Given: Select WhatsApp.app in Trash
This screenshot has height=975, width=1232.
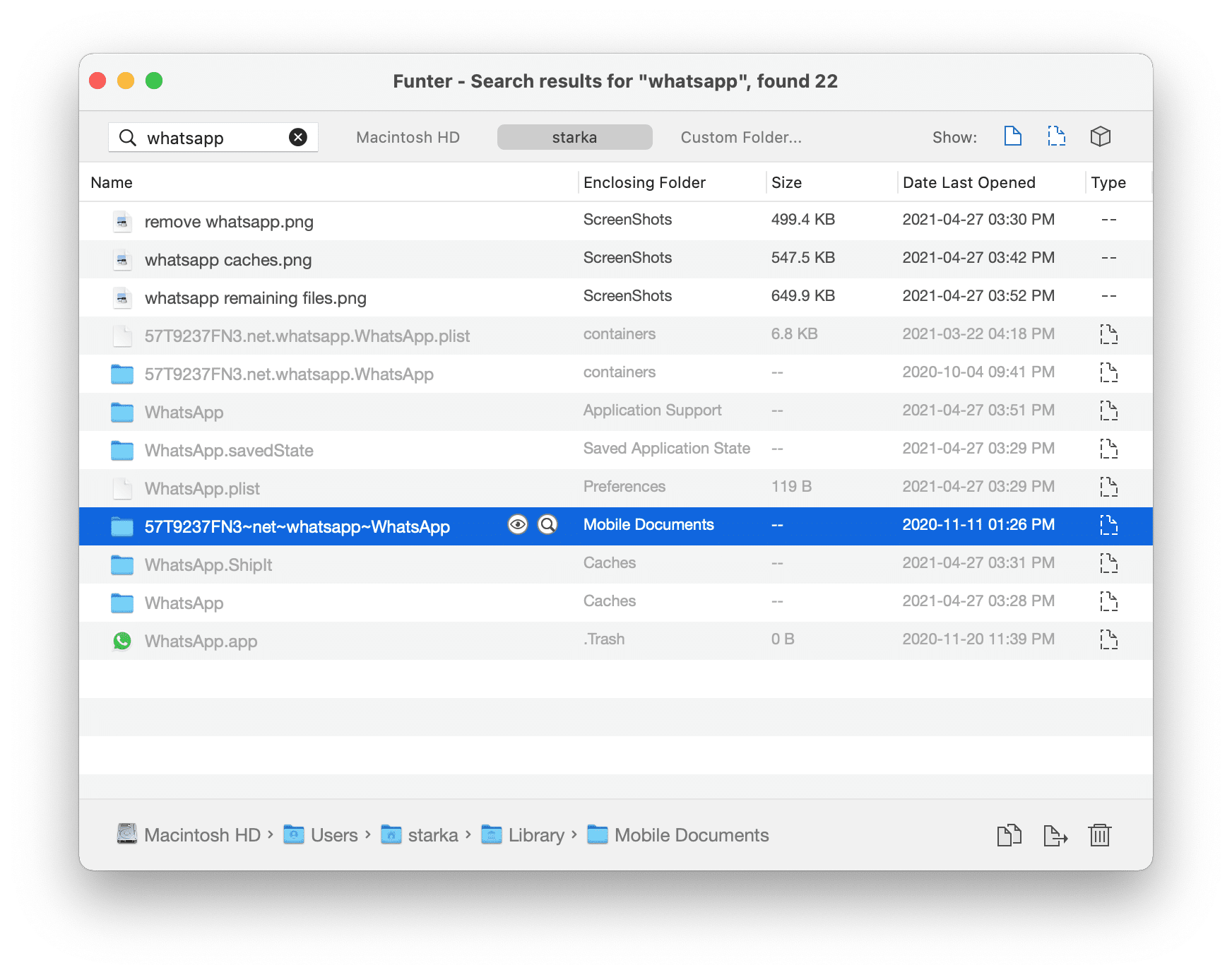Looking at the screenshot, I should [616, 641].
